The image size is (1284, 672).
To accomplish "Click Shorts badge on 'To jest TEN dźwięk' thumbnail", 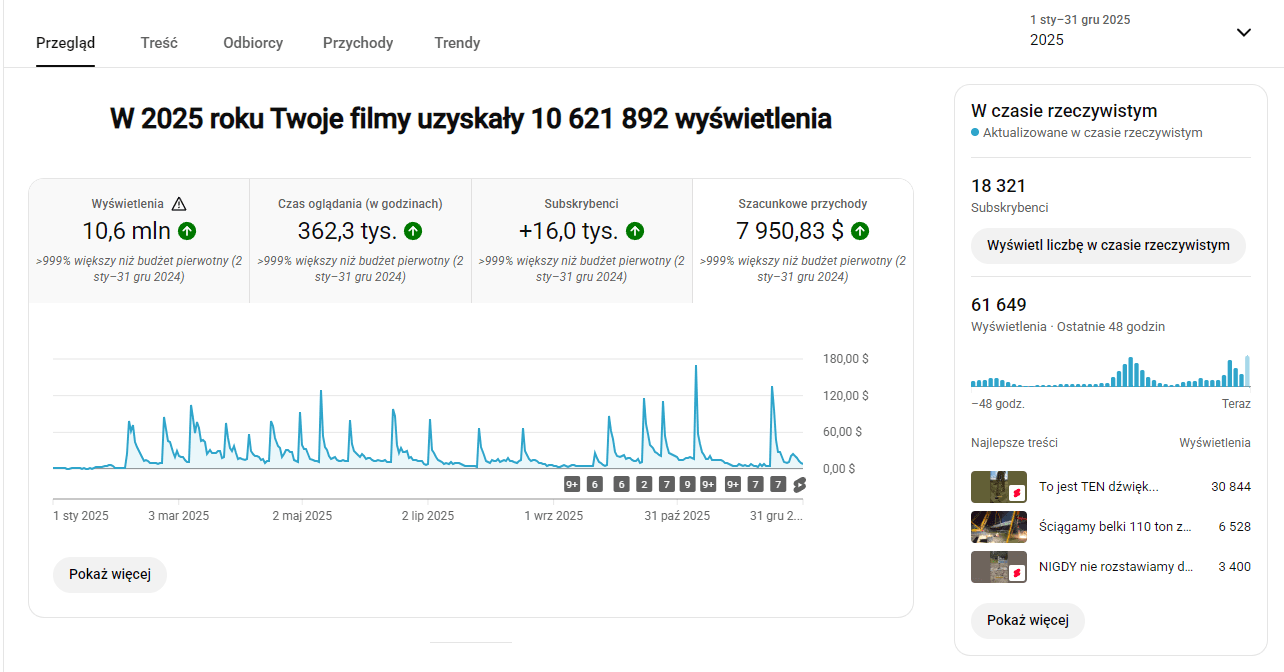I will pyautogui.click(x=1016, y=493).
